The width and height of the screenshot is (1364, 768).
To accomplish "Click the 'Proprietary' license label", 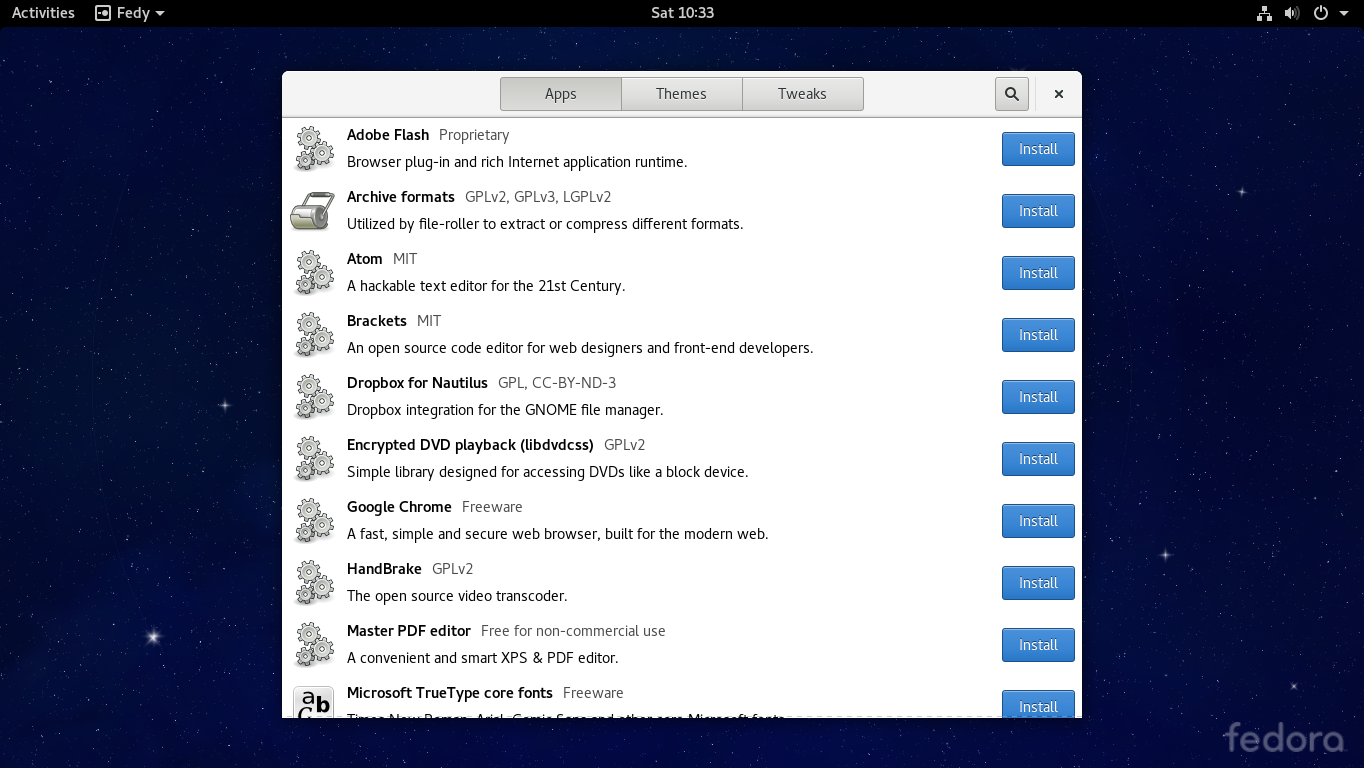I will click(474, 135).
